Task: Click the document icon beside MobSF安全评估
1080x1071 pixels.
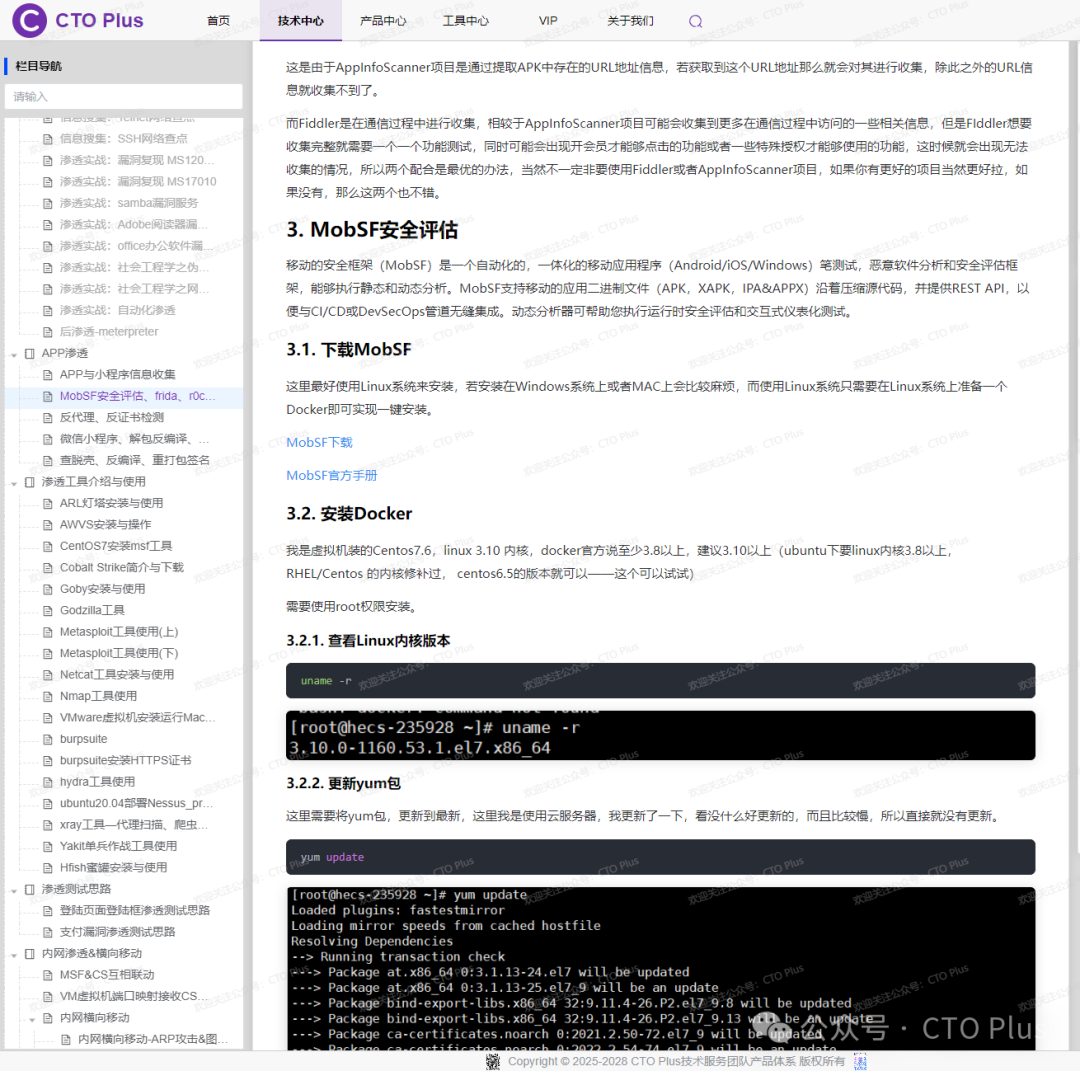Action: tap(48, 396)
